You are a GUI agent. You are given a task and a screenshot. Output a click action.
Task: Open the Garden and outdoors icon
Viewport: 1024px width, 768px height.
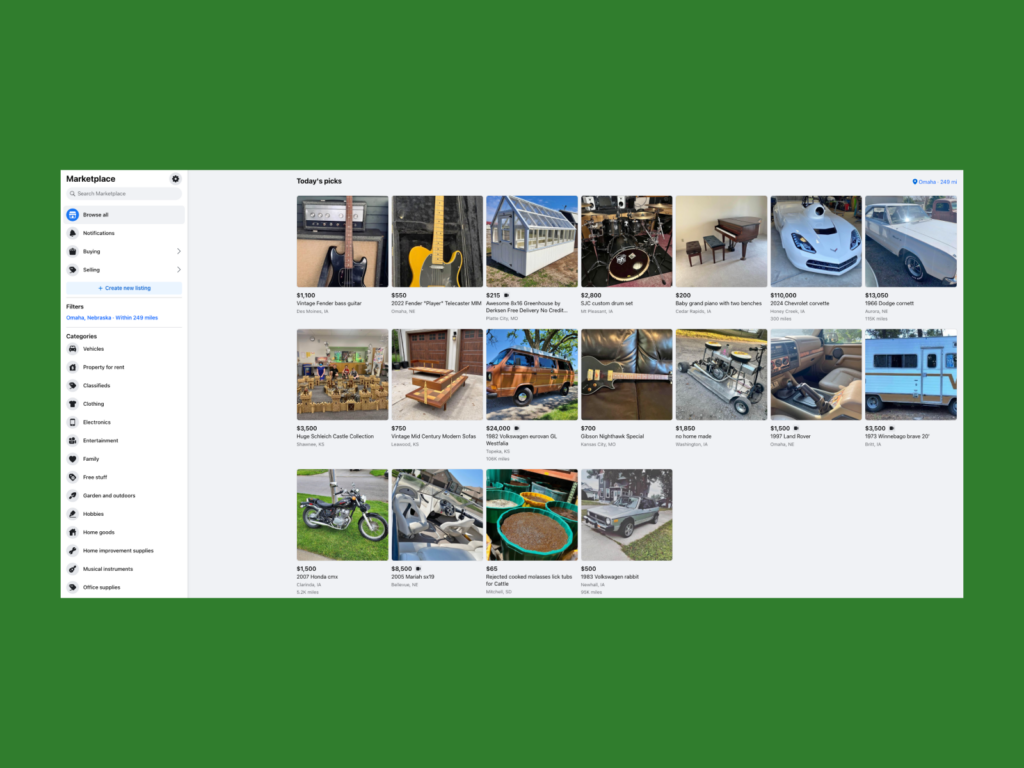tap(72, 496)
